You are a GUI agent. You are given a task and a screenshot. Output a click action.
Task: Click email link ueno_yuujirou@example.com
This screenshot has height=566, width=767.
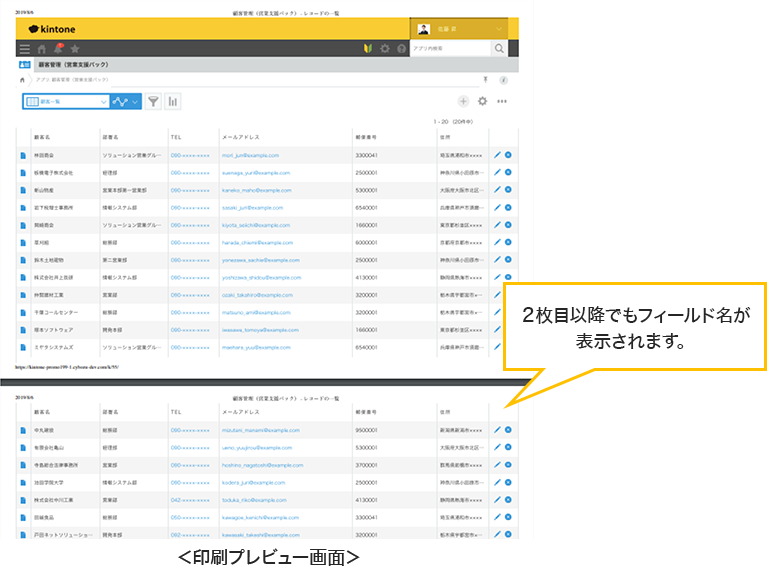(257, 448)
